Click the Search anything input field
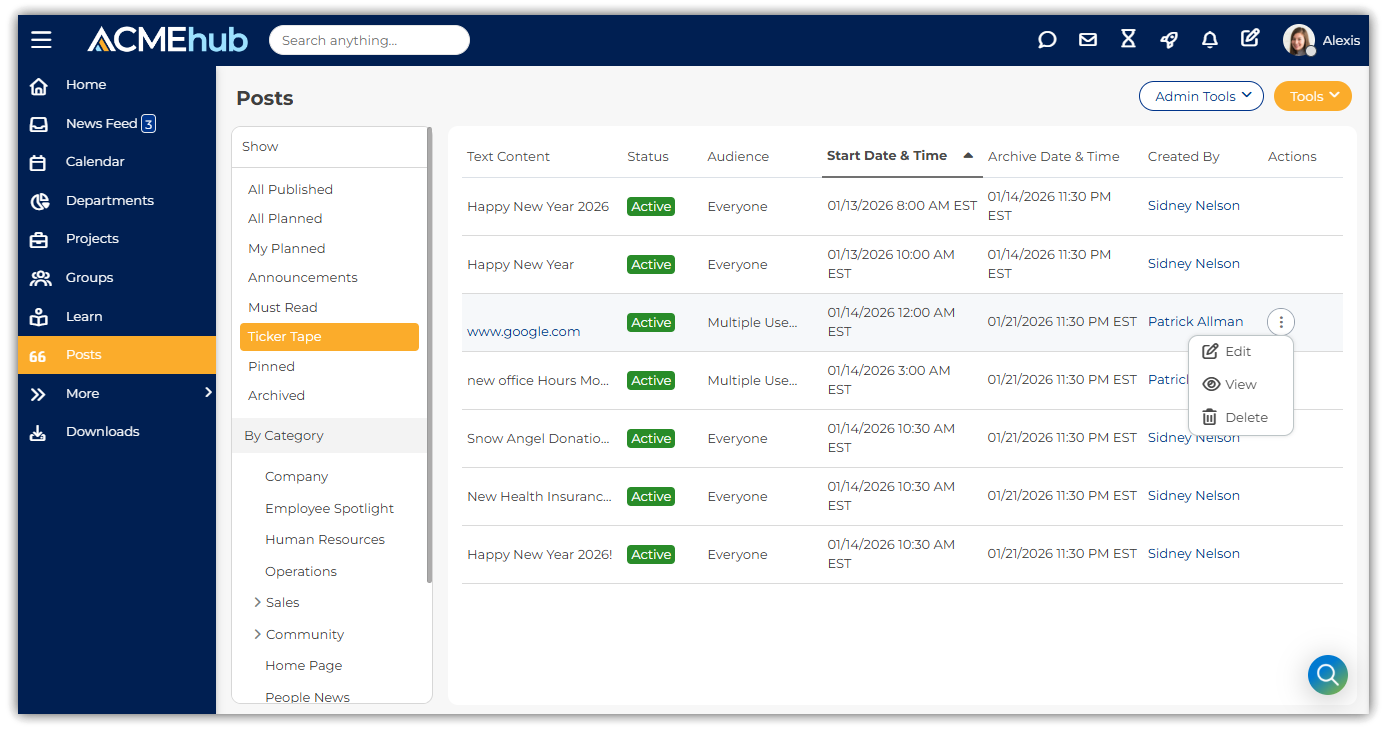 pyautogui.click(x=369, y=40)
